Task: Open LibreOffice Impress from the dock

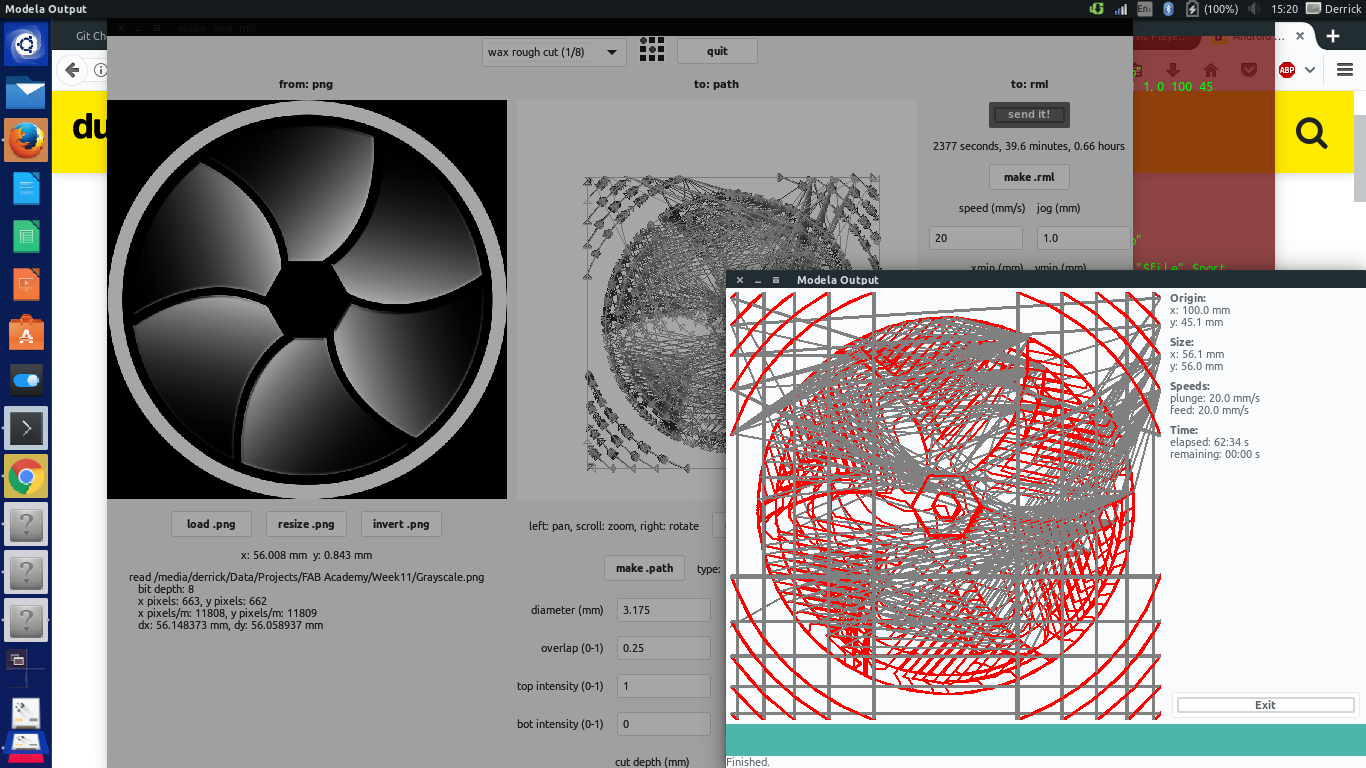Action: 26,285
